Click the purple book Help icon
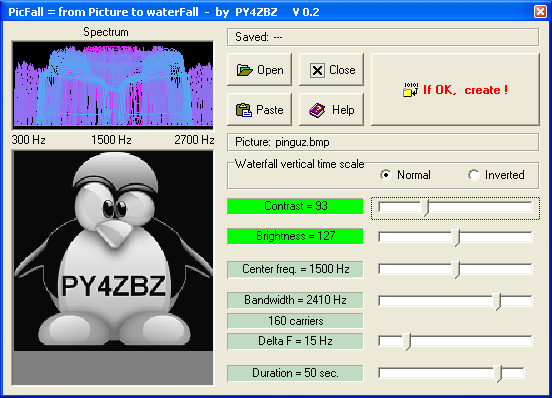This screenshot has height=398, width=552. point(317,110)
